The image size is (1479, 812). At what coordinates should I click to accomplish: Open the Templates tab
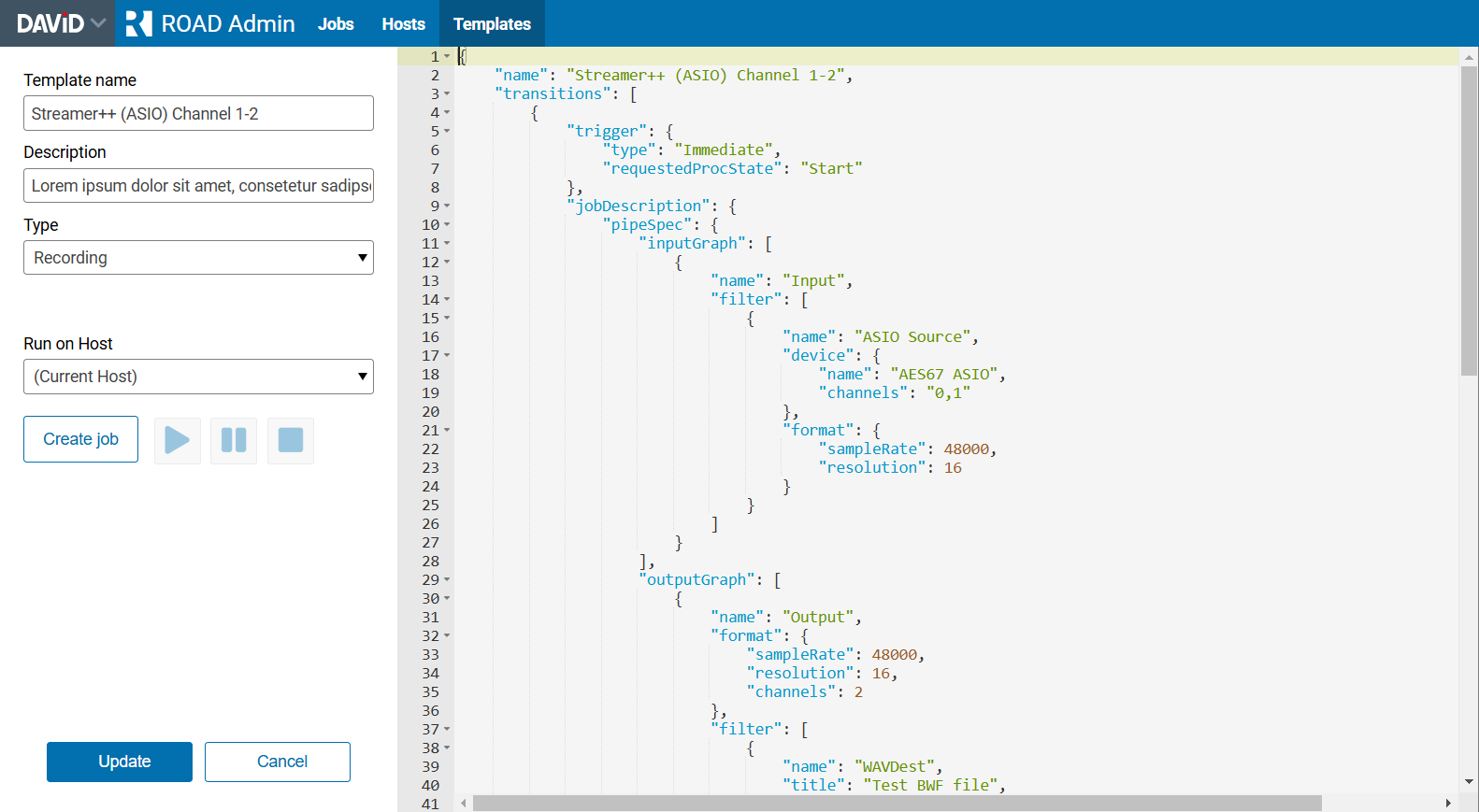492,24
